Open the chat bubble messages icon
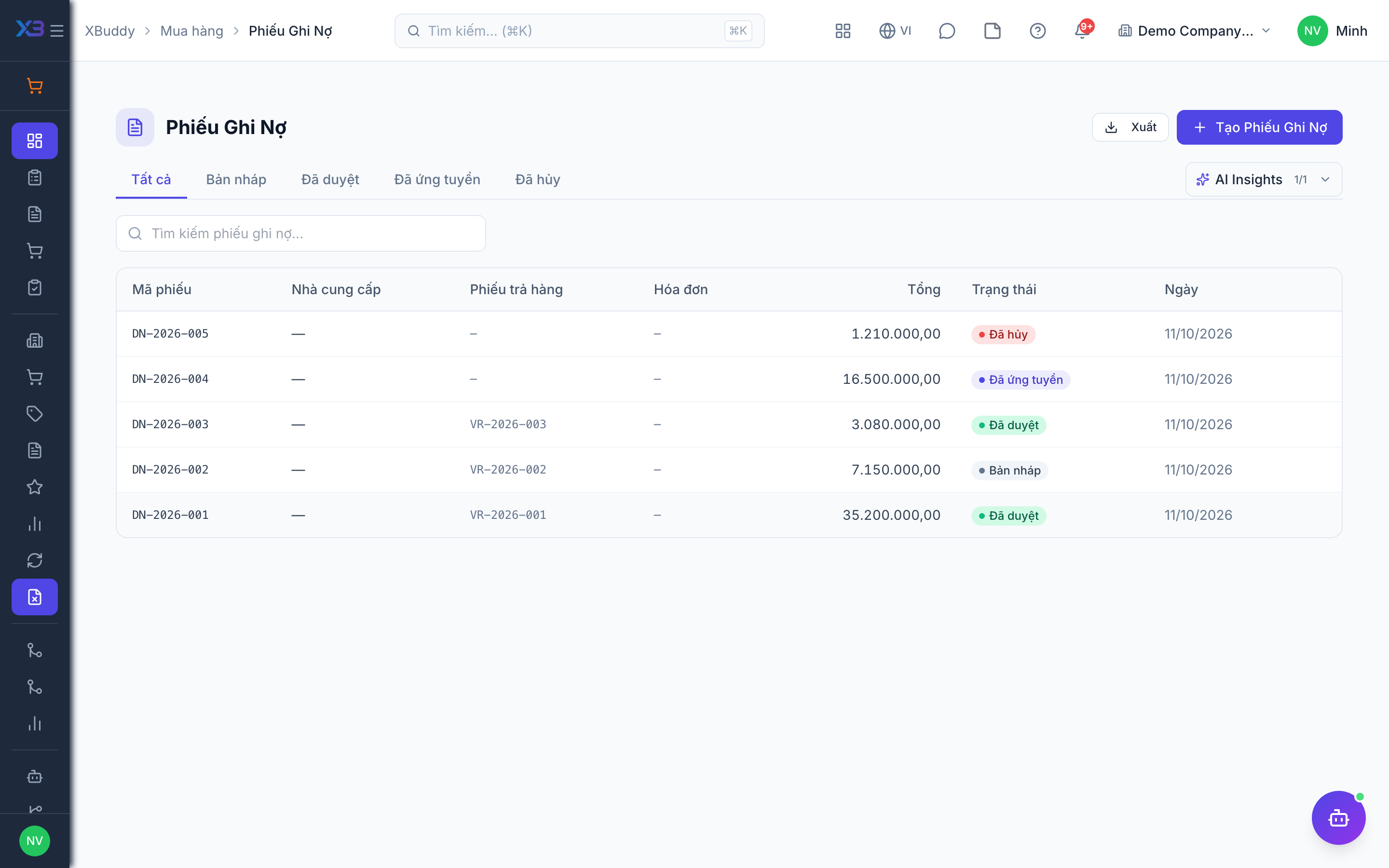This screenshot has height=868, width=1389. pyautogui.click(x=946, y=30)
